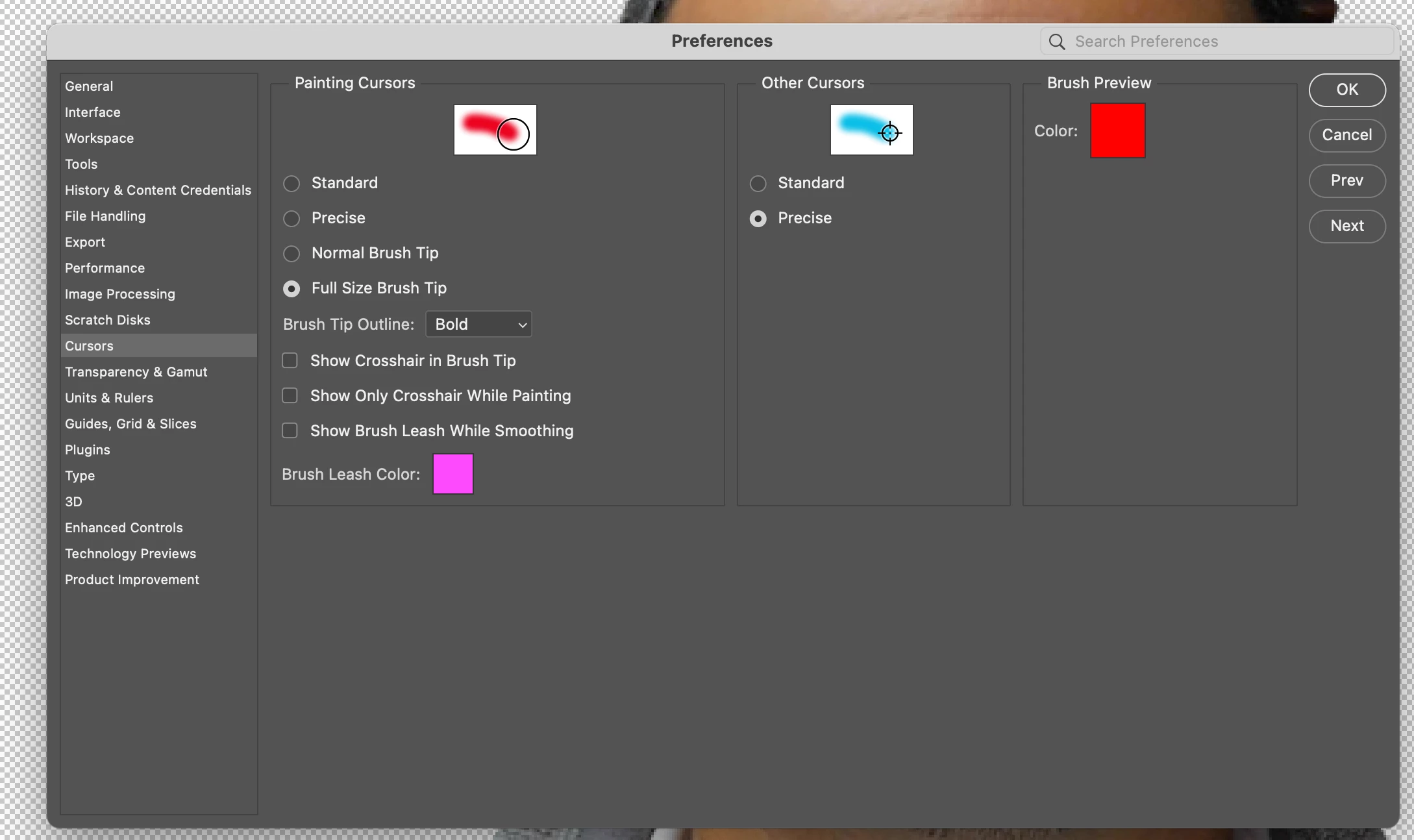Select Normal Brush Tip radio option
1414x840 pixels.
[x=291, y=254]
